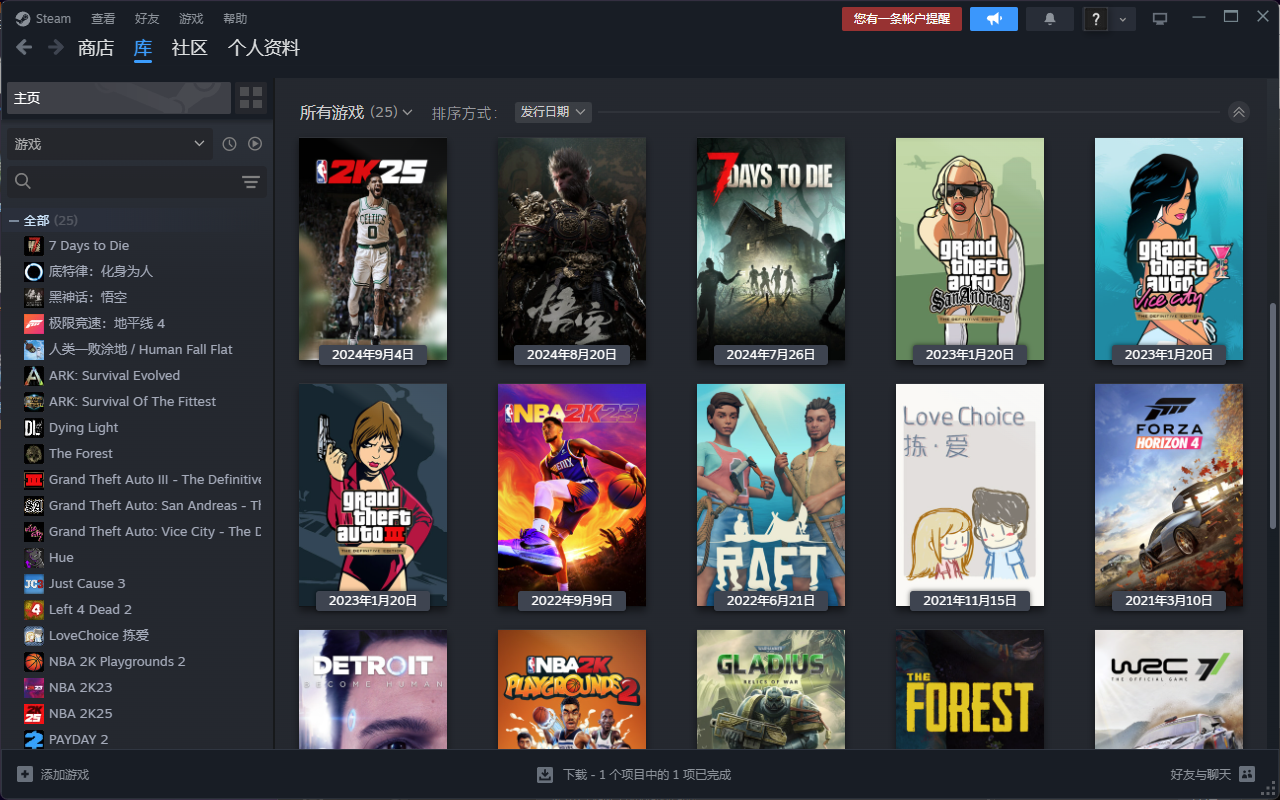Image resolution: width=1280 pixels, height=800 pixels.
Task: Go to the 商店 tab
Action: (96, 48)
